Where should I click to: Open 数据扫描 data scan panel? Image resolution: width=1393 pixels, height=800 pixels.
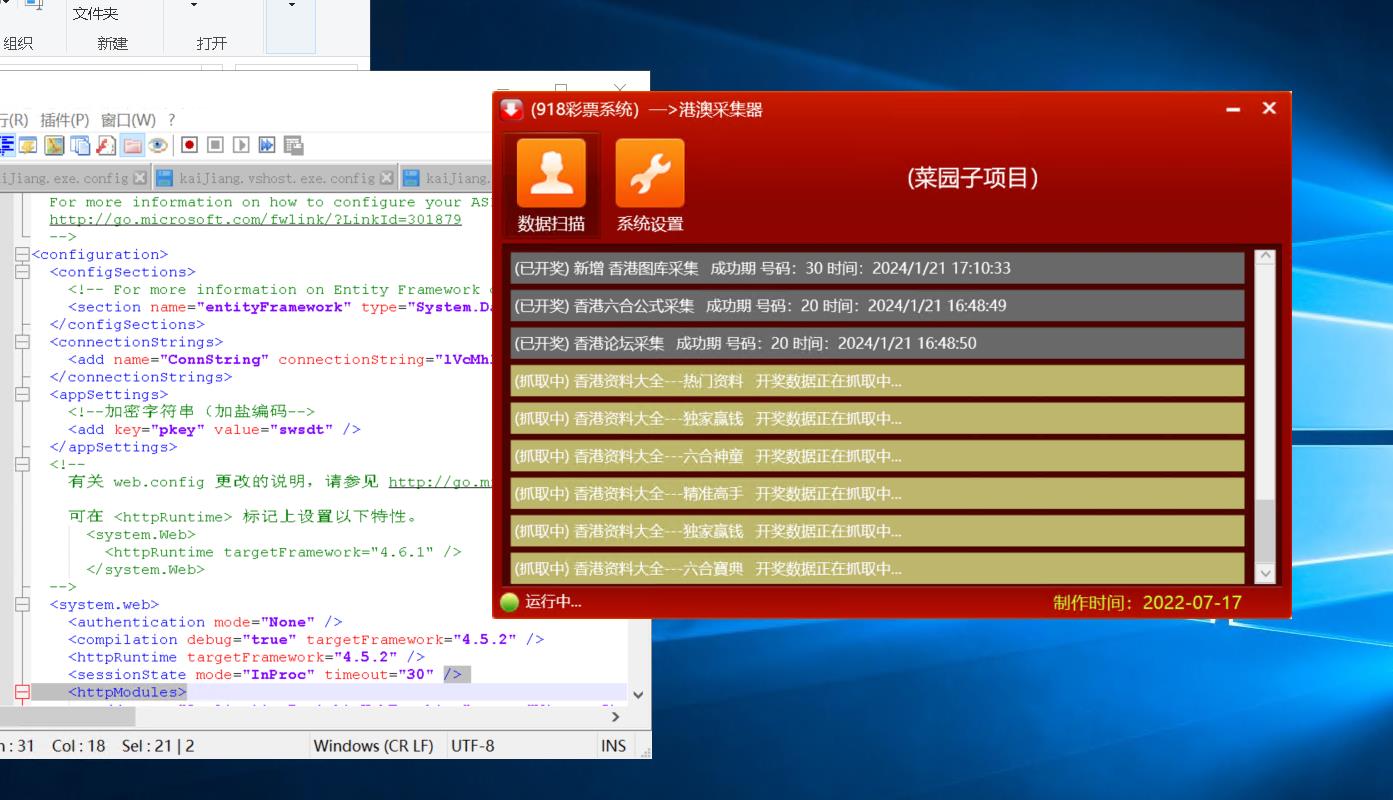[551, 186]
